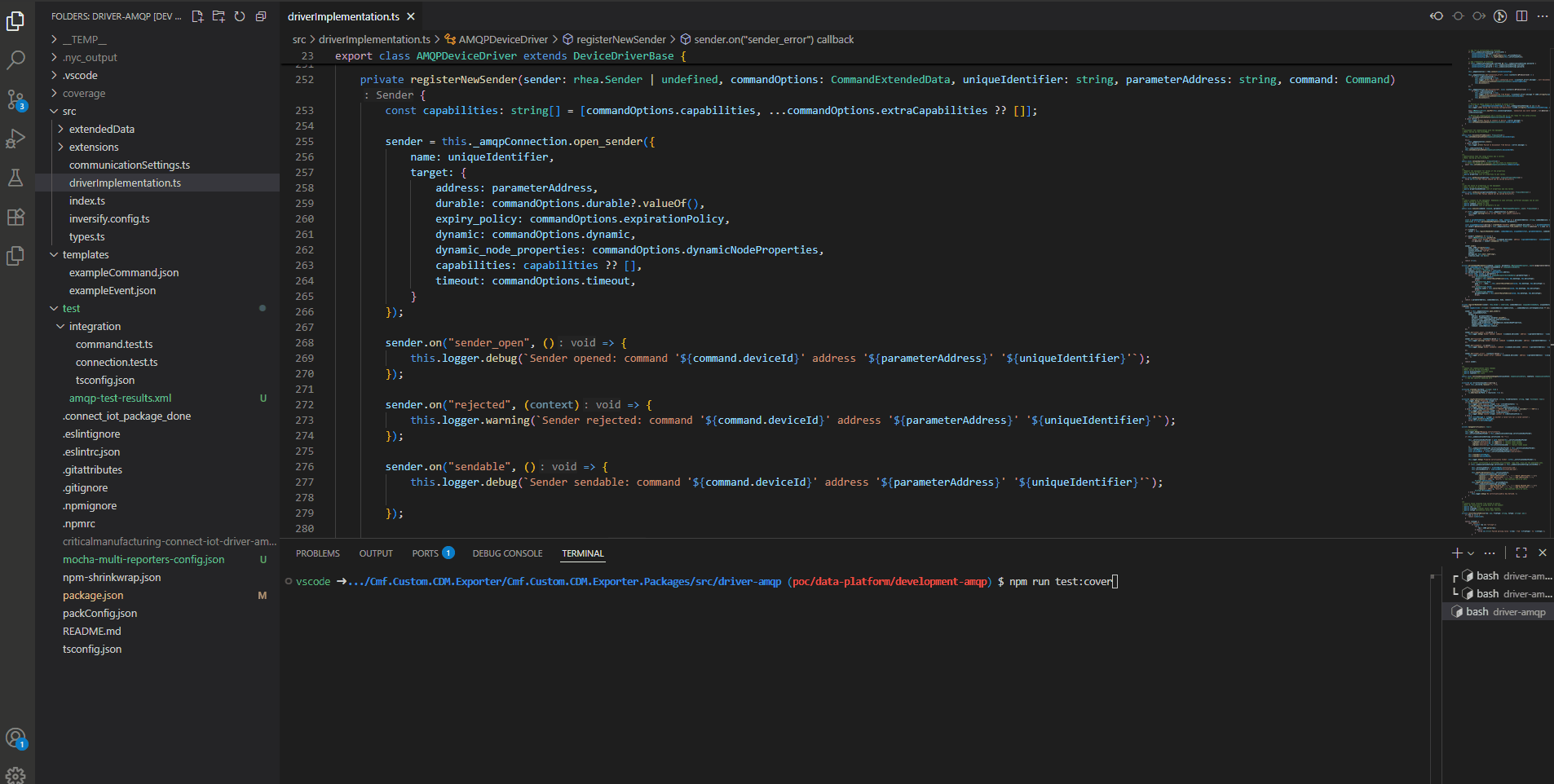Open the Testing flask view

(15, 178)
